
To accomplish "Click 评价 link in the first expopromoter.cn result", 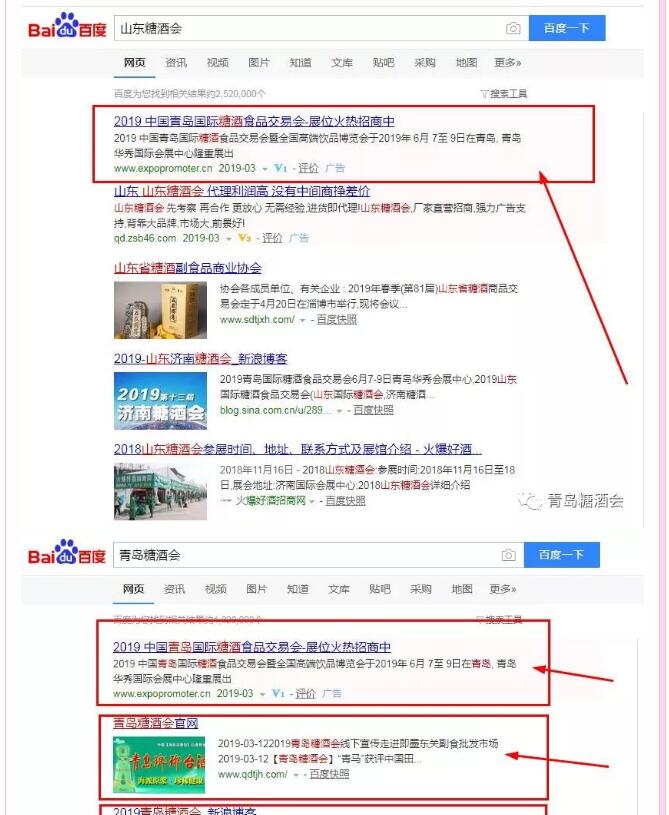I will 308,168.
